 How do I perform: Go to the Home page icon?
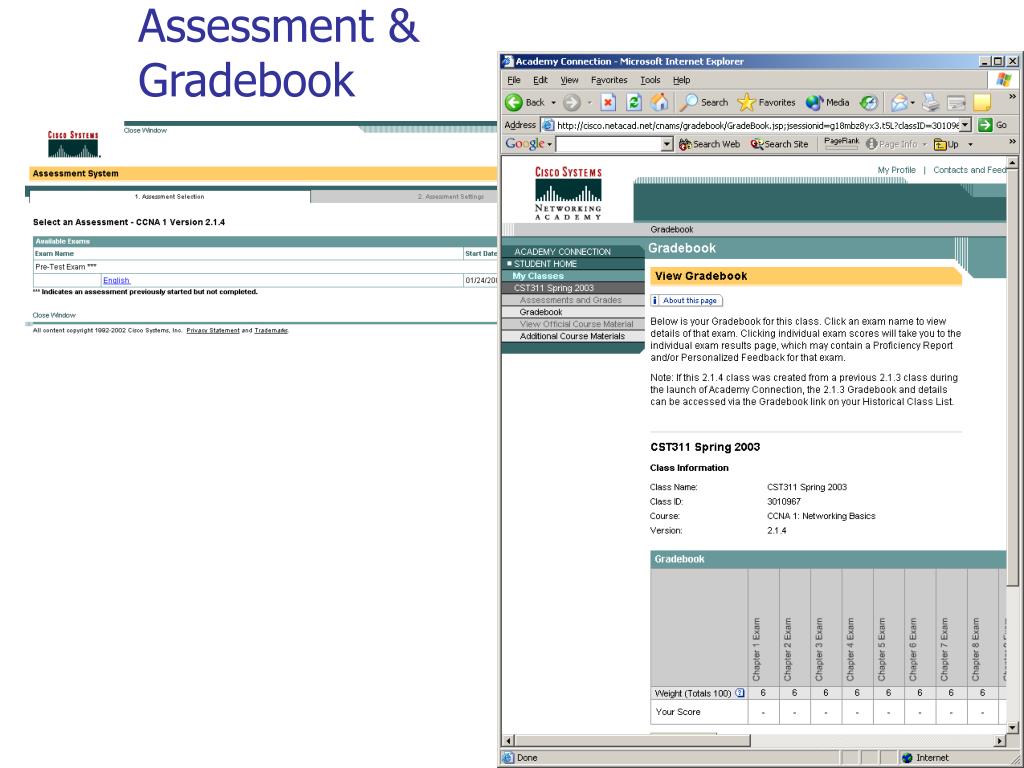pyautogui.click(x=660, y=103)
